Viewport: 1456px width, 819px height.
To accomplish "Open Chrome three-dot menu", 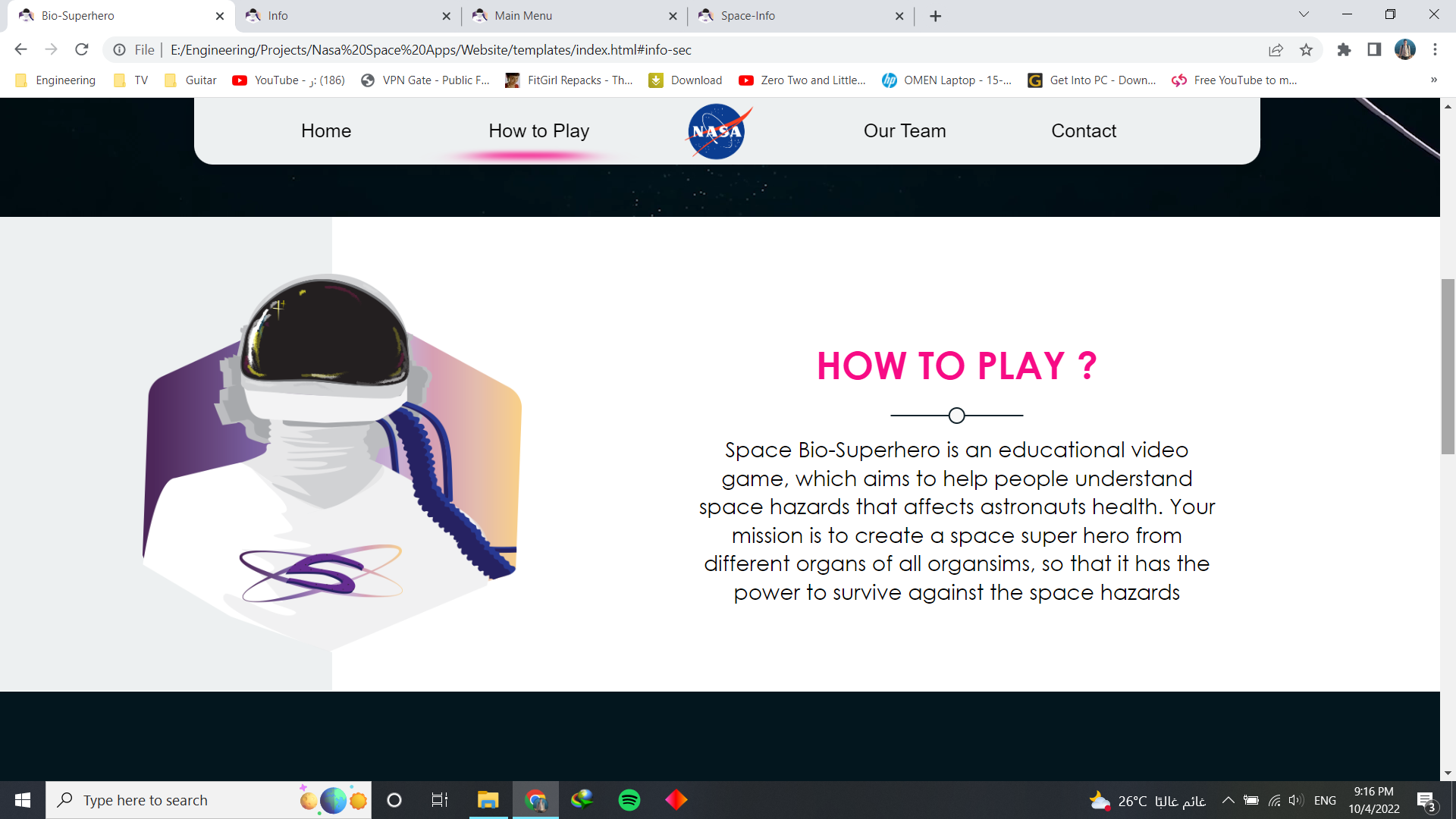I will [1435, 50].
